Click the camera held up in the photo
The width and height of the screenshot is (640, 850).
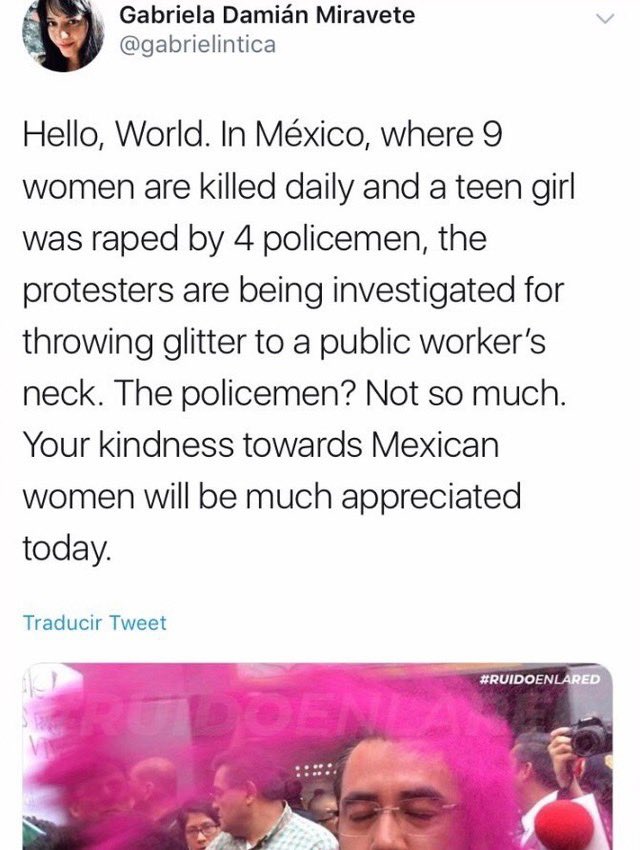[588, 736]
